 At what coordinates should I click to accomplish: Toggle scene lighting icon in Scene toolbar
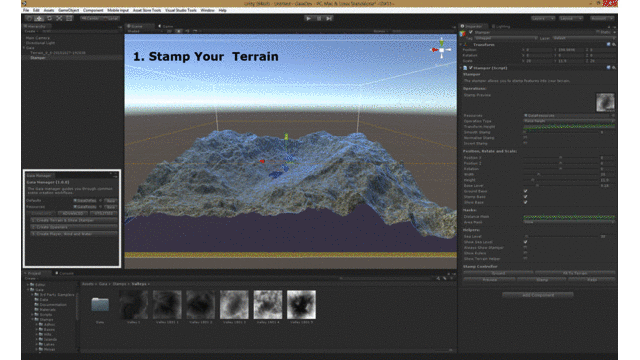pyautogui.click(x=179, y=31)
